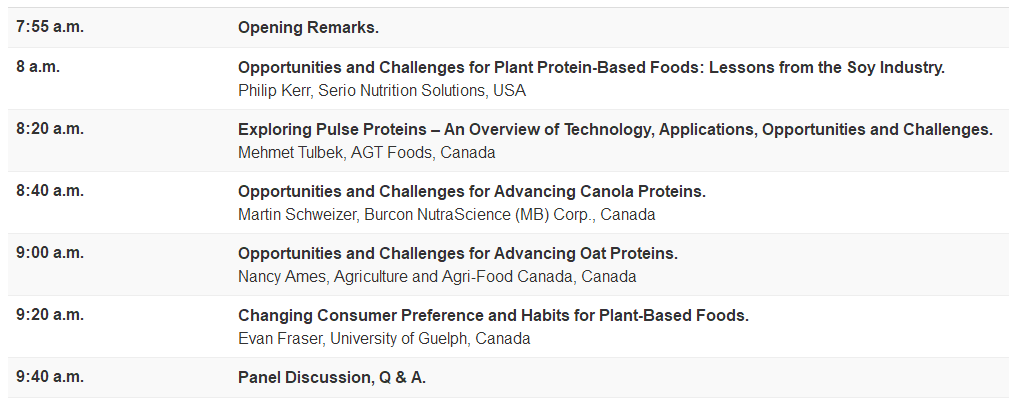The image size is (1009, 407).
Task: Click the 8:40 a.m. time label
Action: click(50, 191)
